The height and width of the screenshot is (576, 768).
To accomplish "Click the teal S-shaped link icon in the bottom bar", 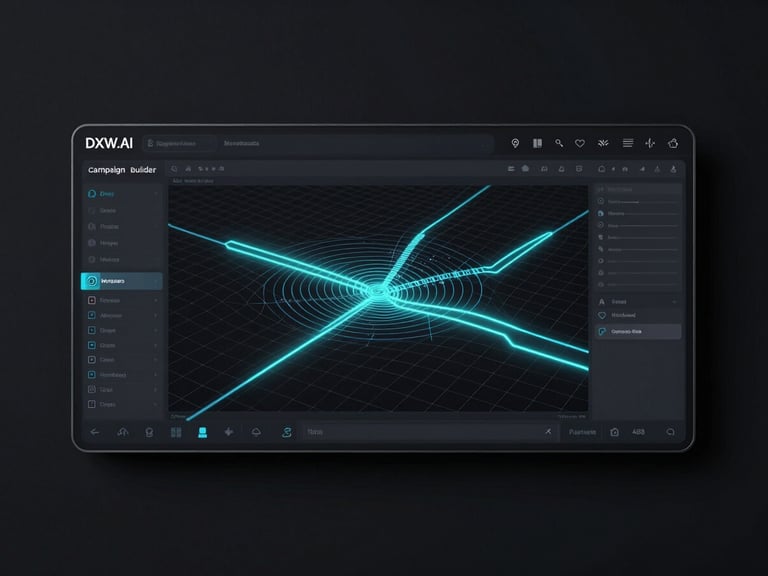I will [287, 432].
